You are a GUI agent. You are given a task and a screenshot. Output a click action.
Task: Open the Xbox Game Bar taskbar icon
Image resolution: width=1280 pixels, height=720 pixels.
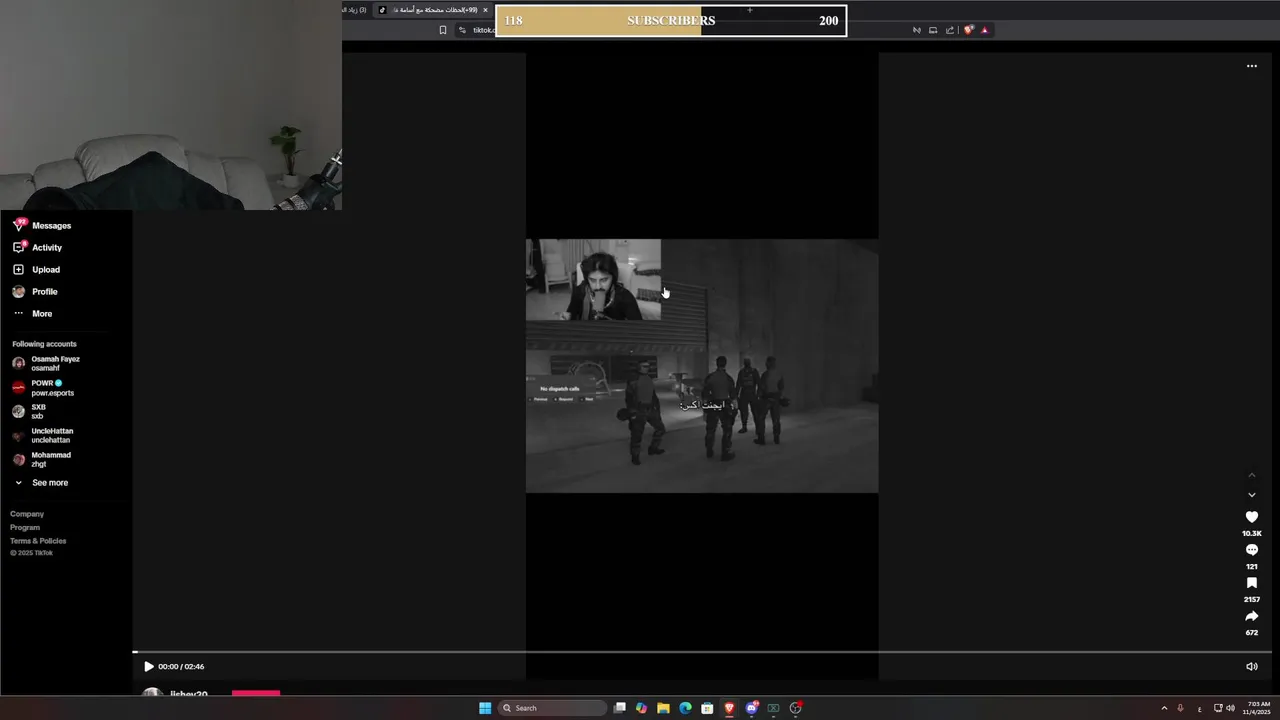(773, 708)
